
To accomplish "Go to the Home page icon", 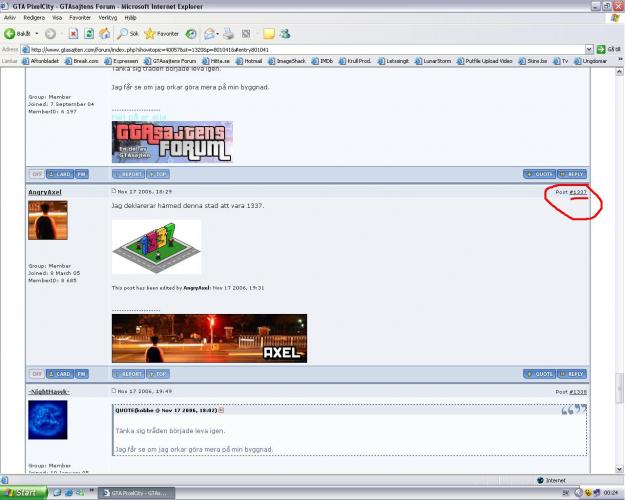I will pyautogui.click(x=104, y=34).
